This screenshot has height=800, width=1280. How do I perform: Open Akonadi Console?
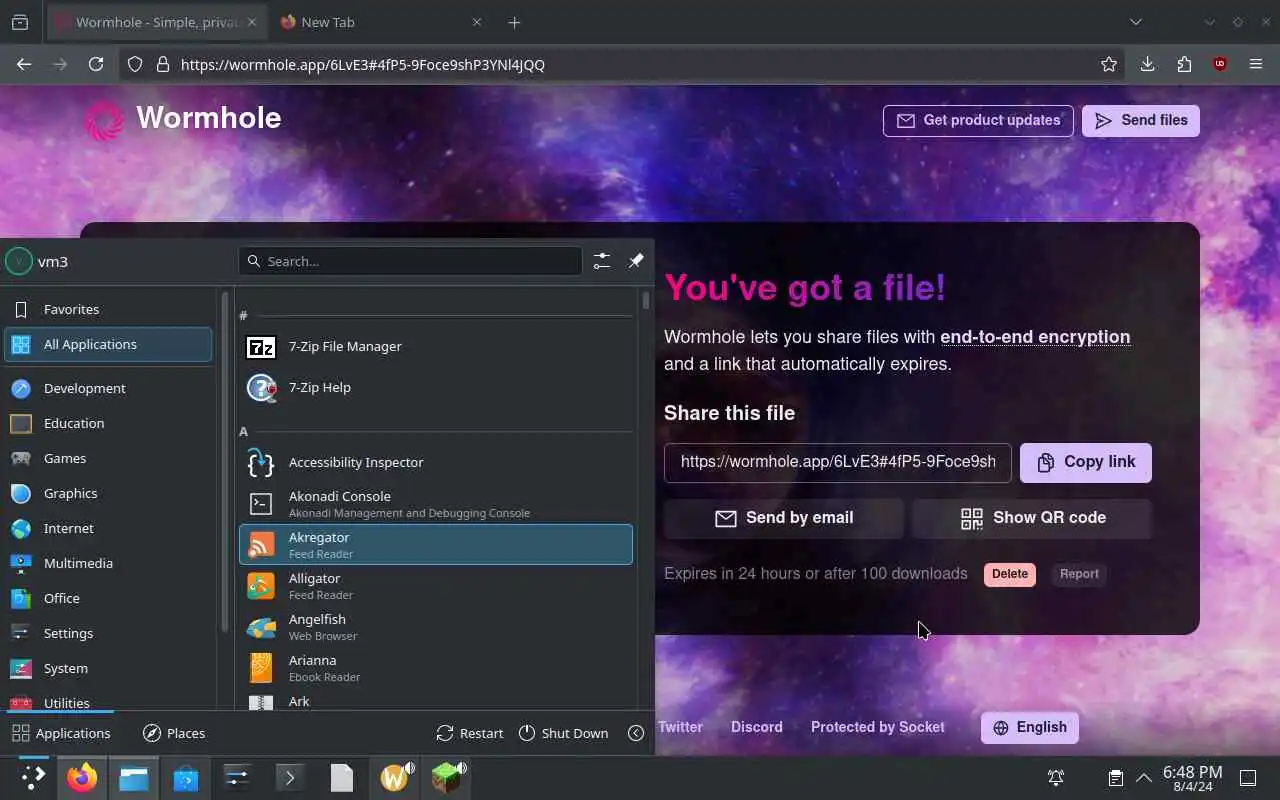(x=436, y=504)
